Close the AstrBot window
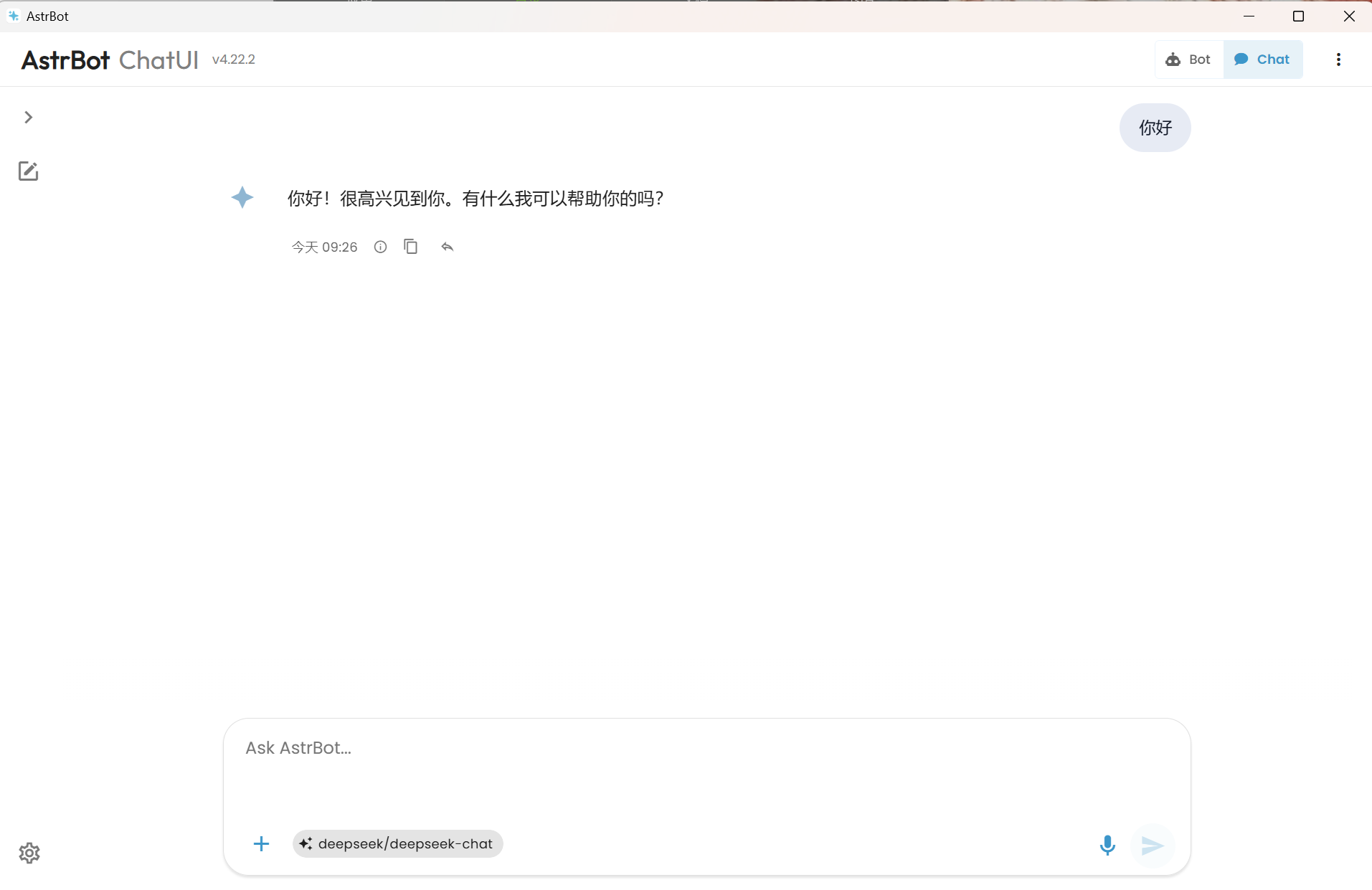 (x=1349, y=16)
